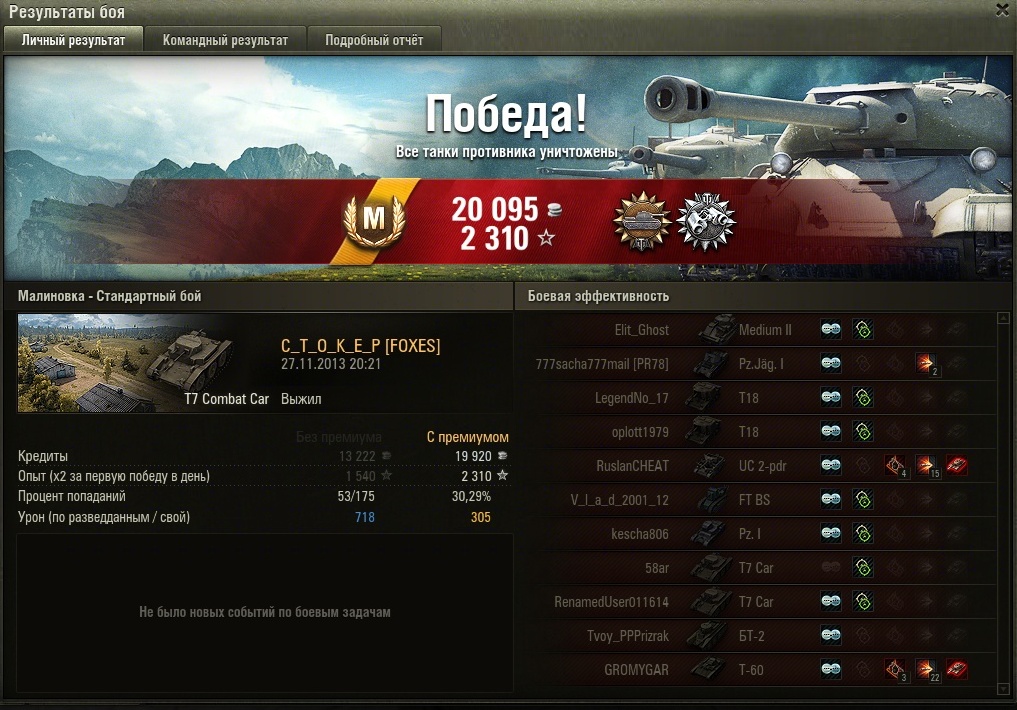
Task: Click the kill icon for RuslanCHEAT
Action: click(x=957, y=465)
